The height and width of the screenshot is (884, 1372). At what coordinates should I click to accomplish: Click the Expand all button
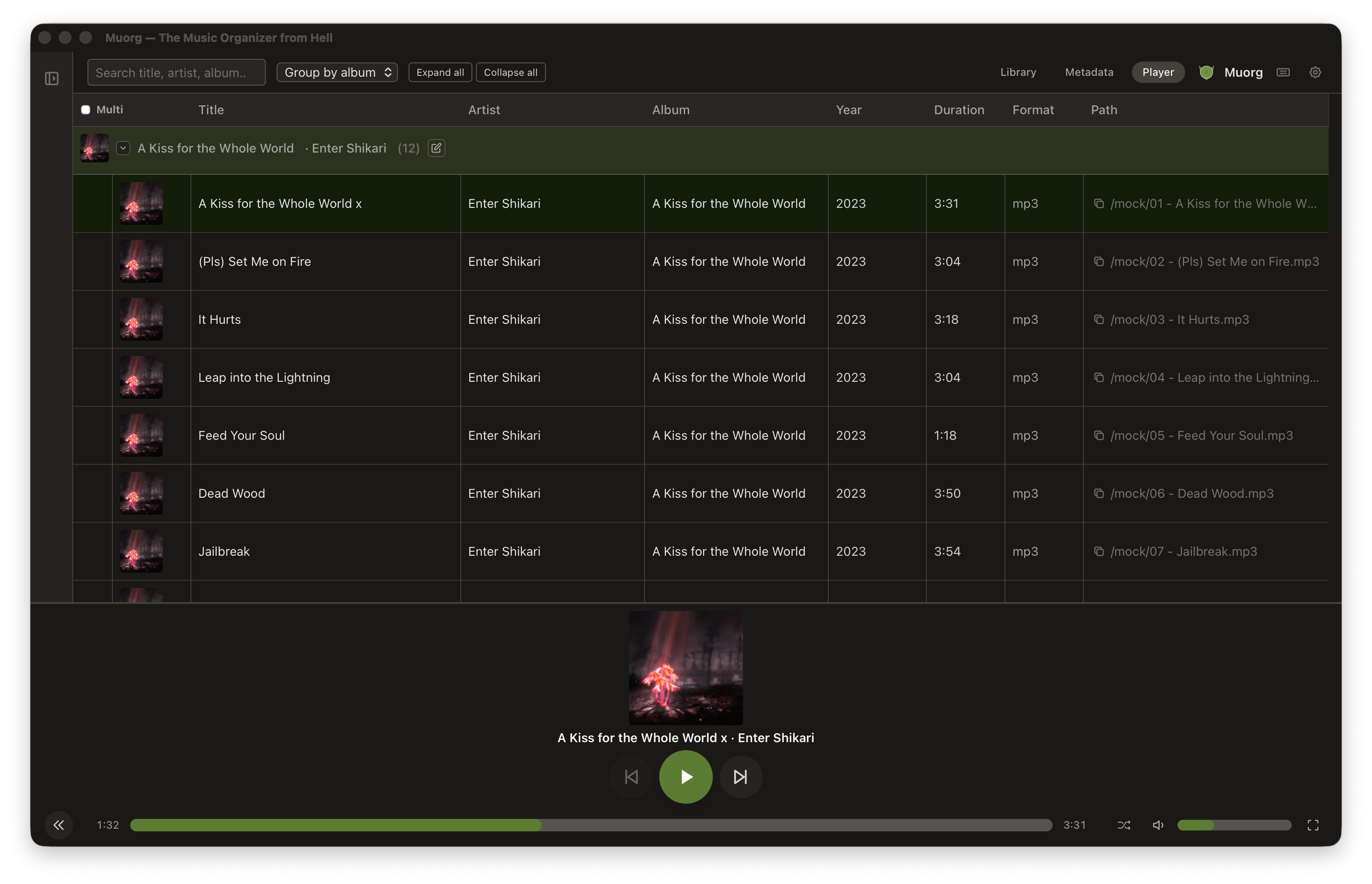tap(440, 72)
